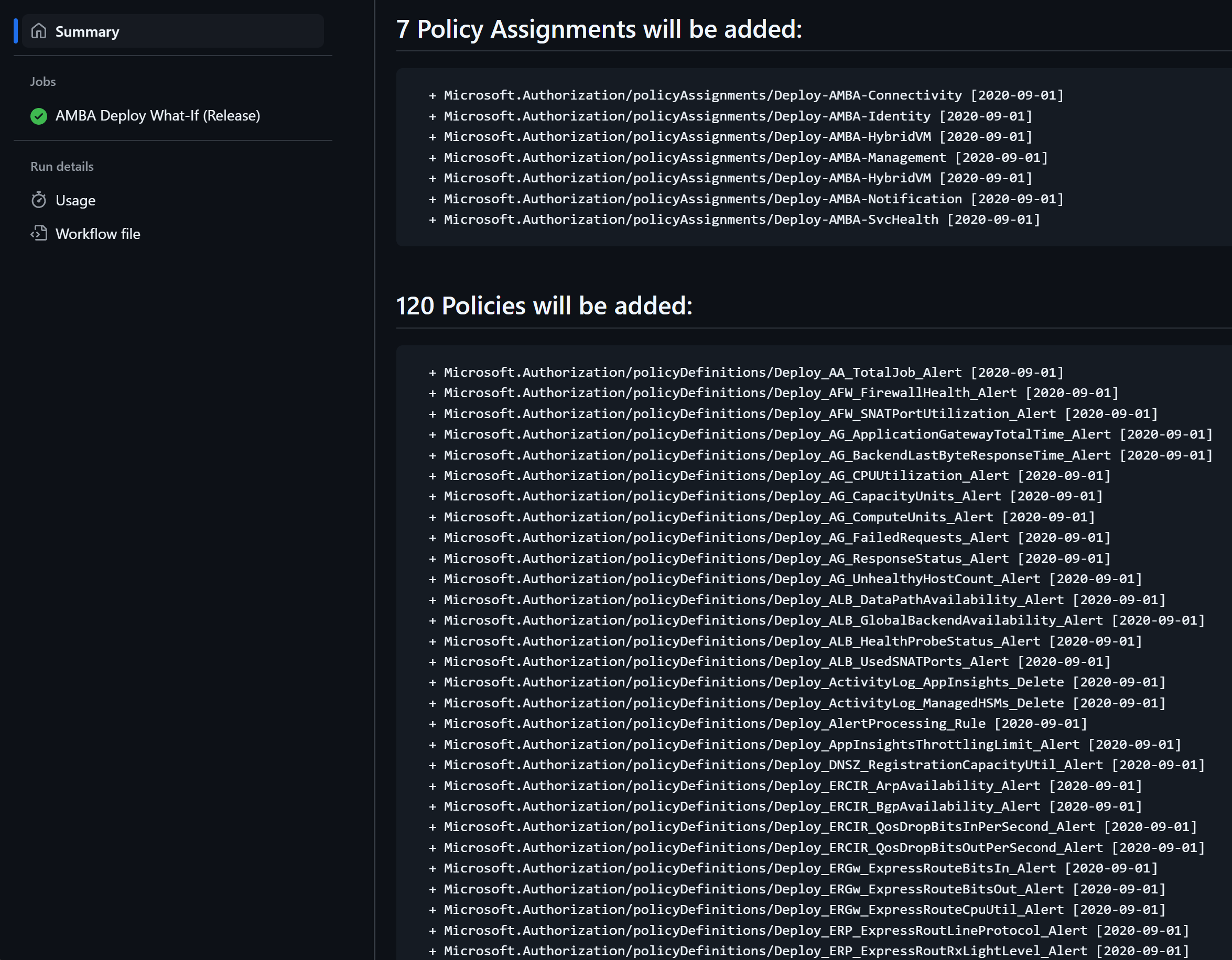Select the Deploy_ERGw_ExpressRouteCpuUtil_Alert line
Screen dimensions: 1232x960
tap(797, 909)
